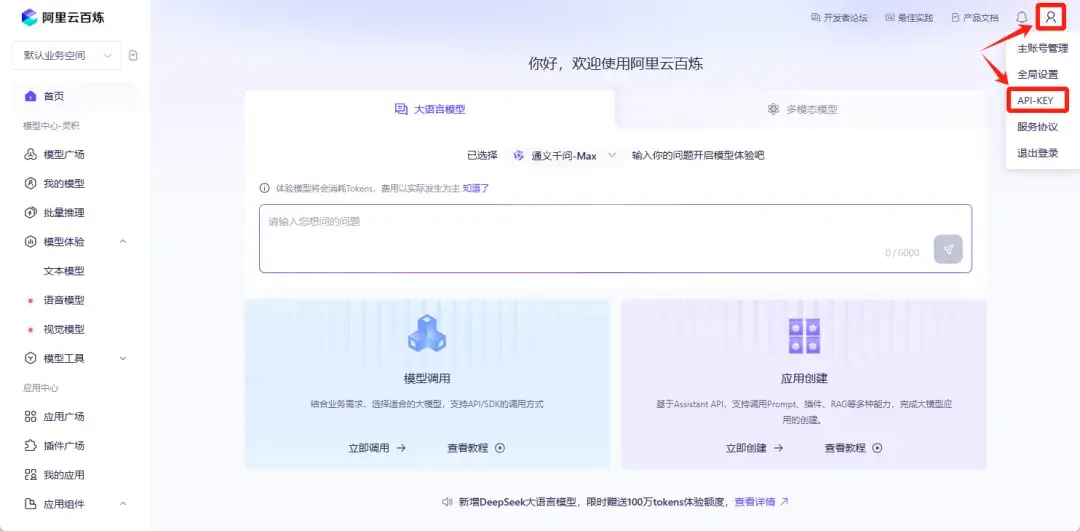Click the 模型工具 sidebar icon
This screenshot has height=531, width=1080.
pyautogui.click(x=30, y=358)
